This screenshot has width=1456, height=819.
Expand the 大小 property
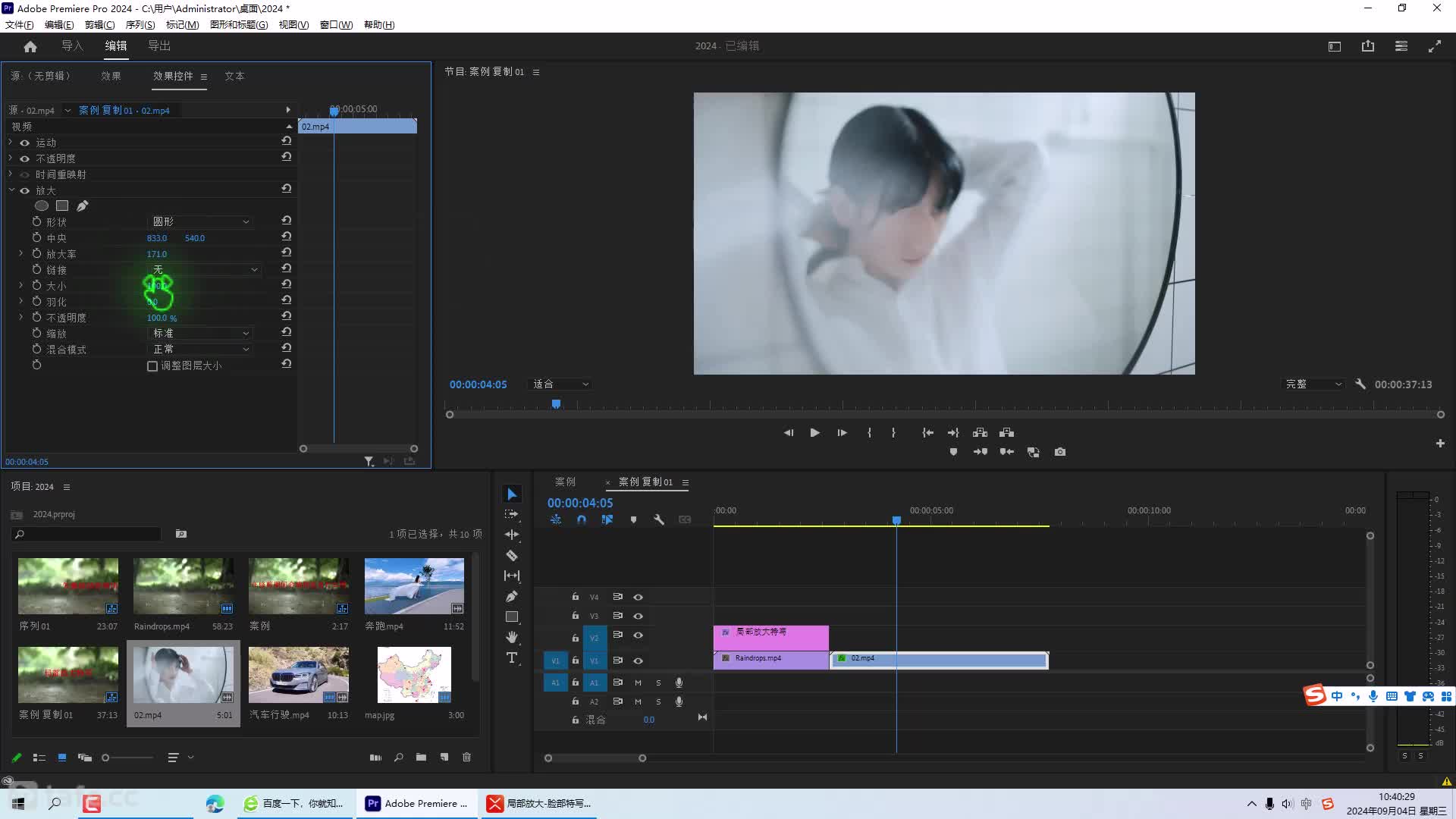click(21, 285)
